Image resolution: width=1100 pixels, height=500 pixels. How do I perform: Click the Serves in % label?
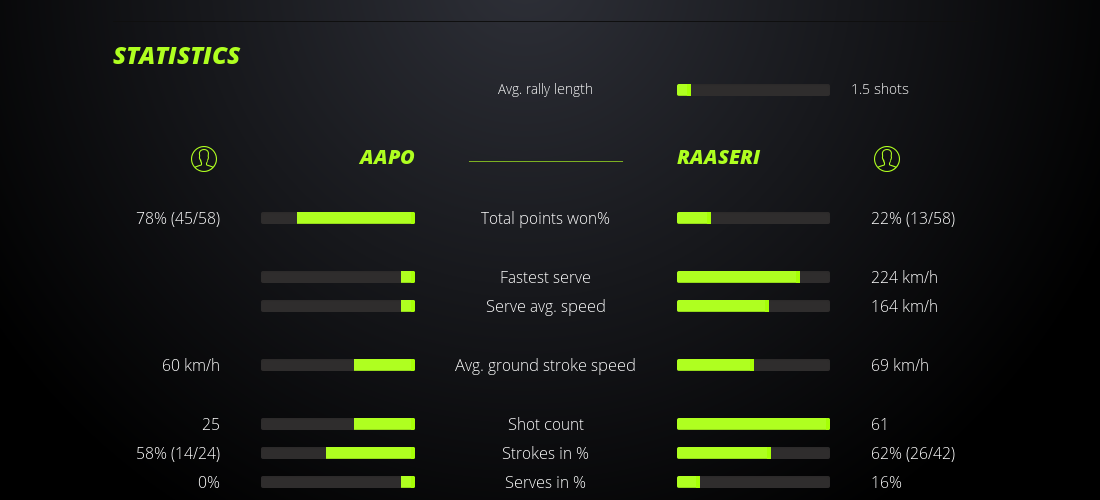pyautogui.click(x=545, y=482)
